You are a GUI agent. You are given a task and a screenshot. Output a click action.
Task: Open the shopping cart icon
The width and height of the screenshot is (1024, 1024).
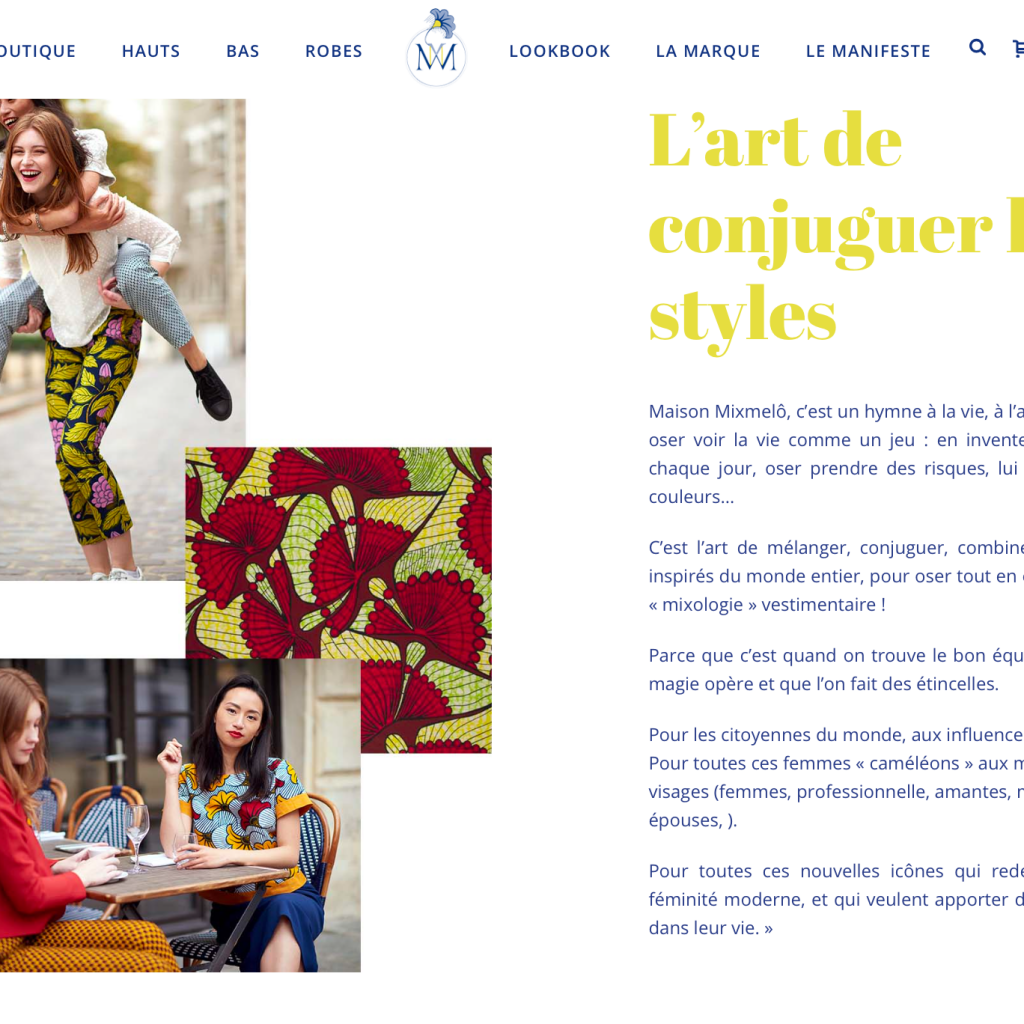(1018, 48)
